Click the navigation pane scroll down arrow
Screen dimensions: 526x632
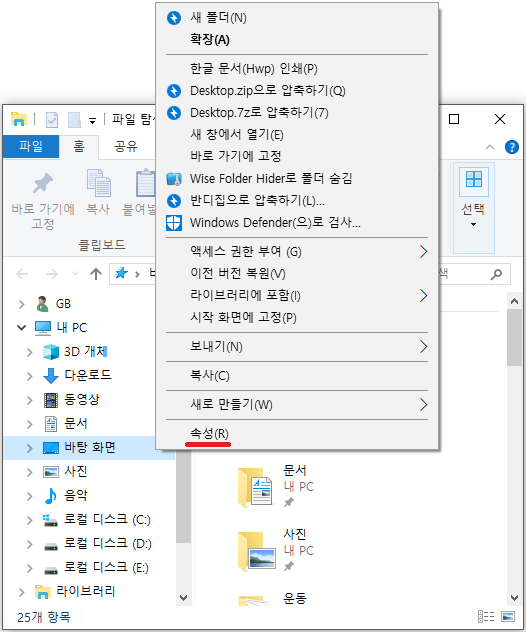coord(184,598)
